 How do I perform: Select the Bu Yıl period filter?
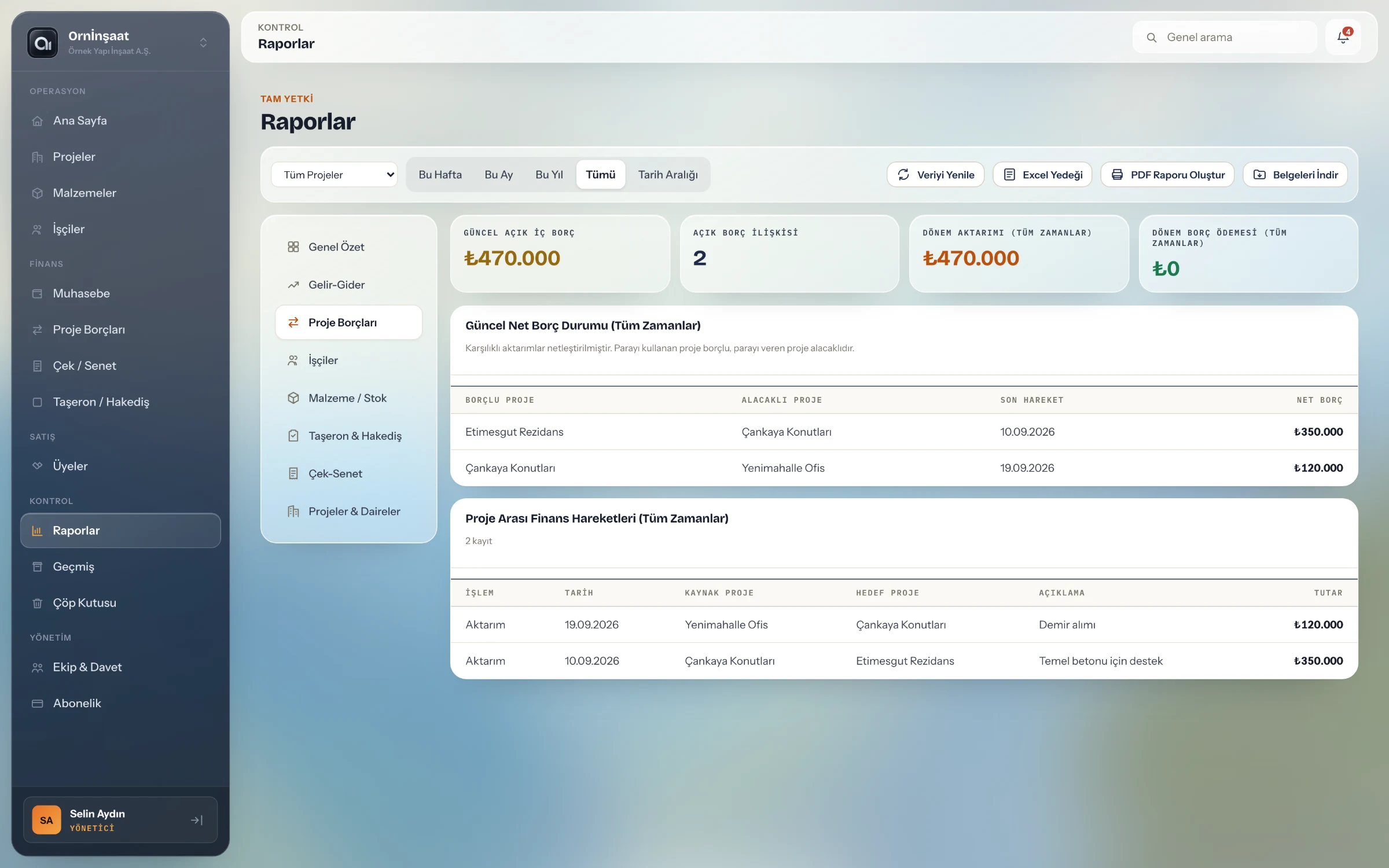549,175
